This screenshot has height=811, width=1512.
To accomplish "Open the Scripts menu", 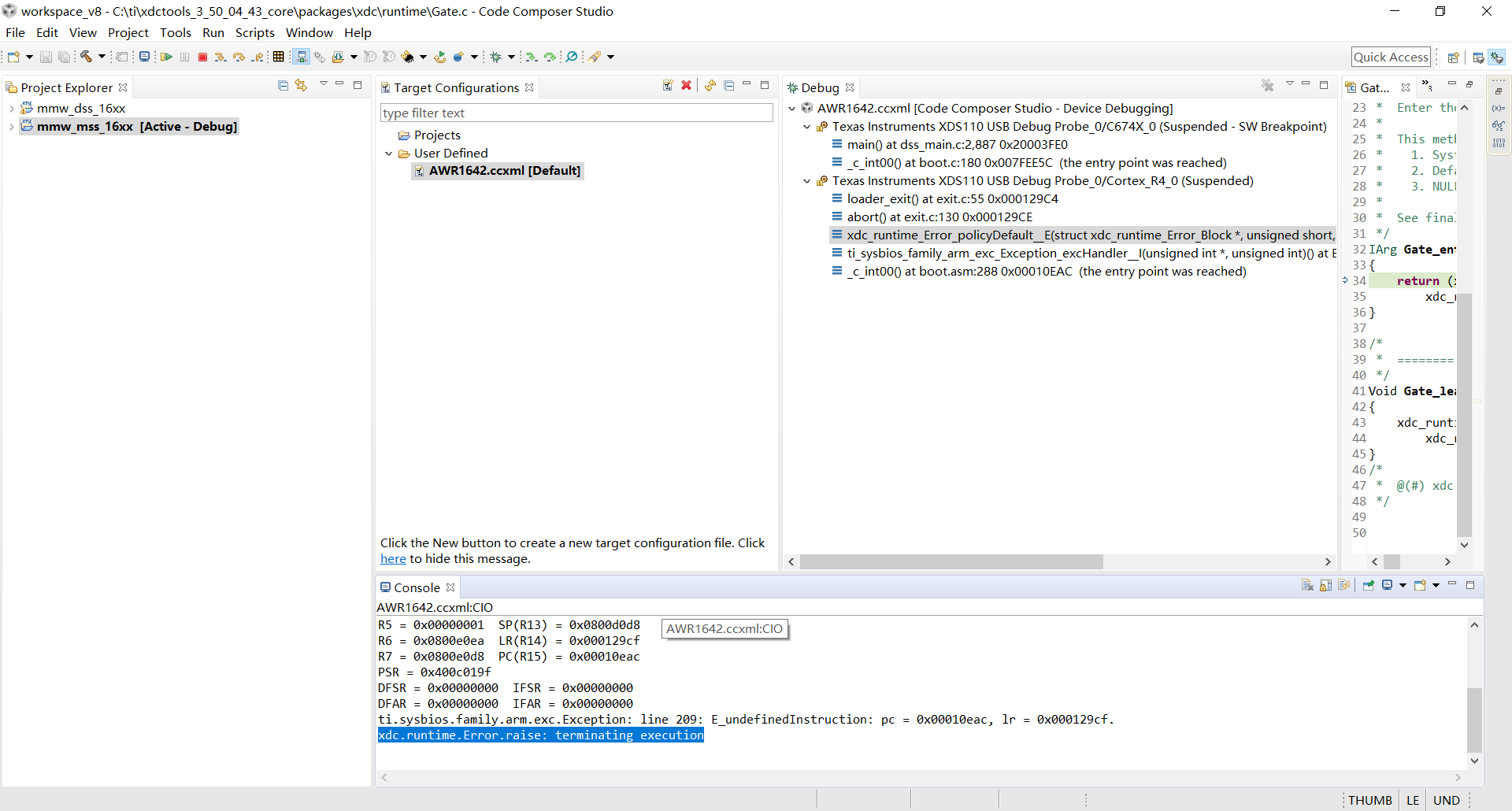I will (x=255, y=32).
